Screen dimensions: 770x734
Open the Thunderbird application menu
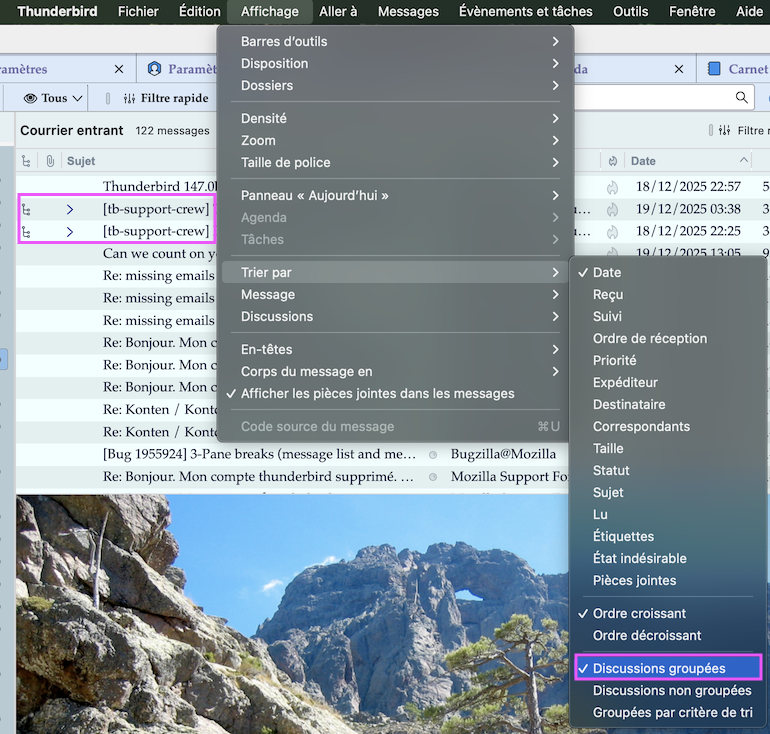57,12
